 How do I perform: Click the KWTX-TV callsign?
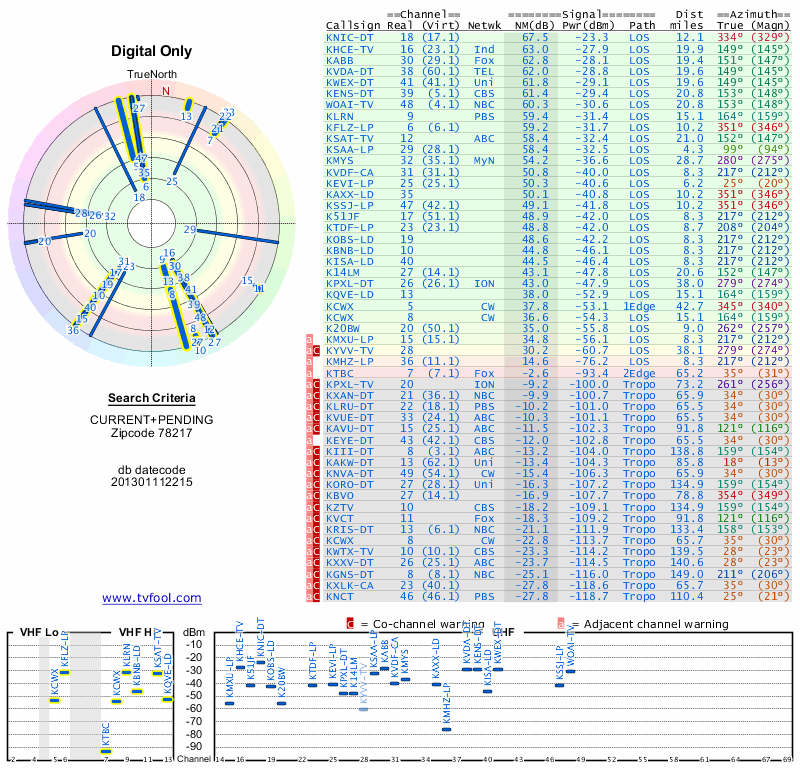click(349, 552)
